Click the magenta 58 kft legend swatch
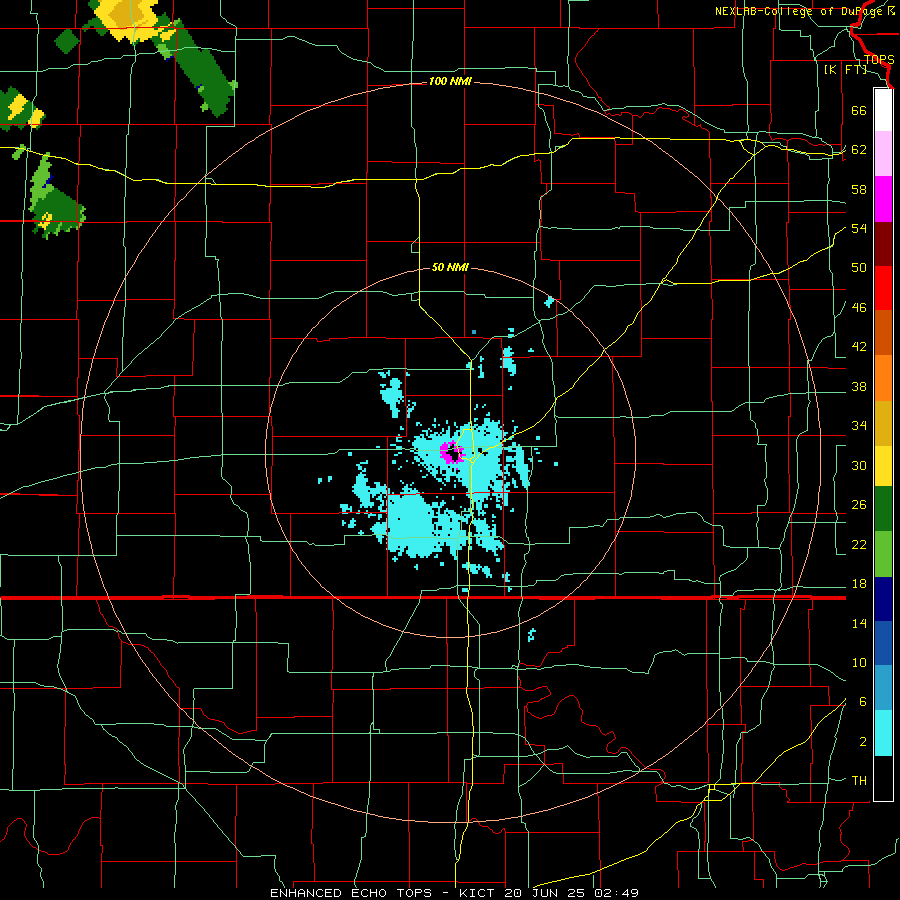This screenshot has height=900, width=900. click(x=883, y=199)
